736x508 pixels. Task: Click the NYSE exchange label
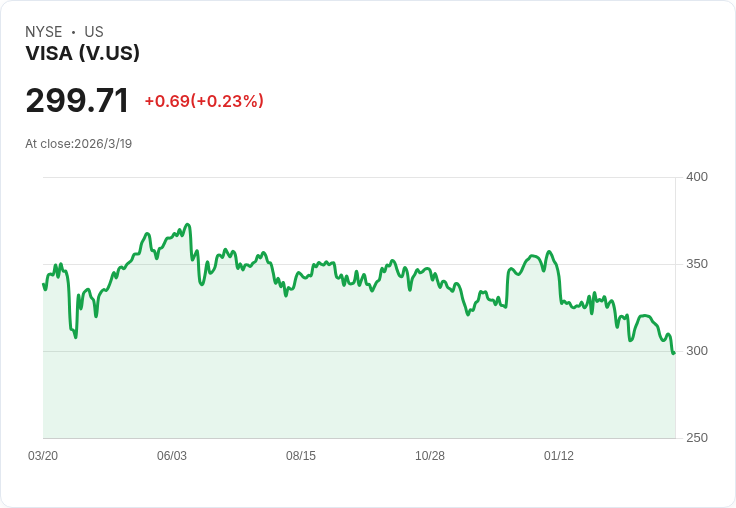pyautogui.click(x=44, y=32)
